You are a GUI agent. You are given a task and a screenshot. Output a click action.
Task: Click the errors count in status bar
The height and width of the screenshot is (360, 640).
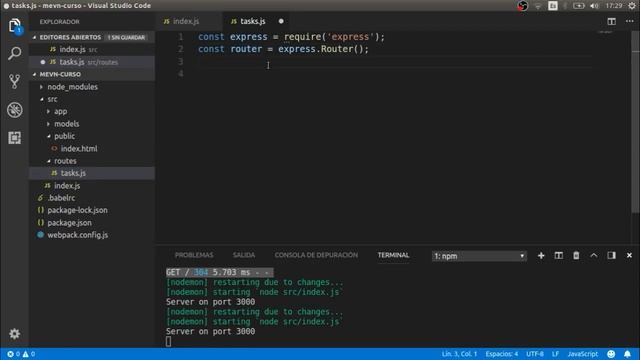13,354
